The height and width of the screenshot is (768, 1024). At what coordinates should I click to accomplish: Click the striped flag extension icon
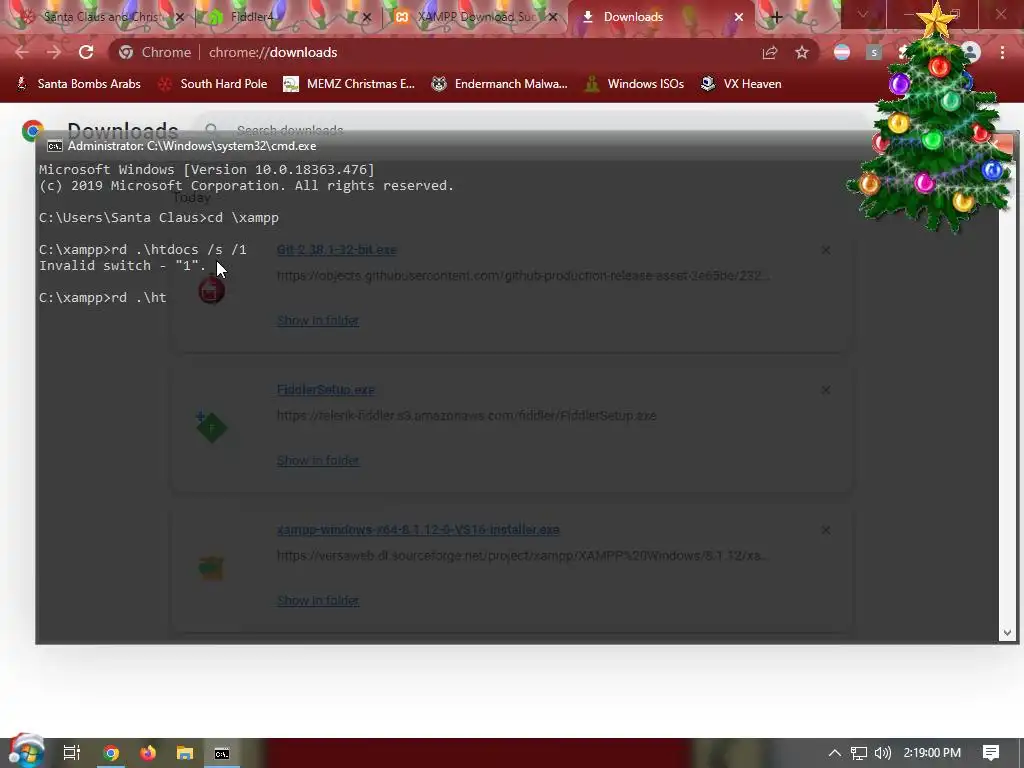[842, 52]
